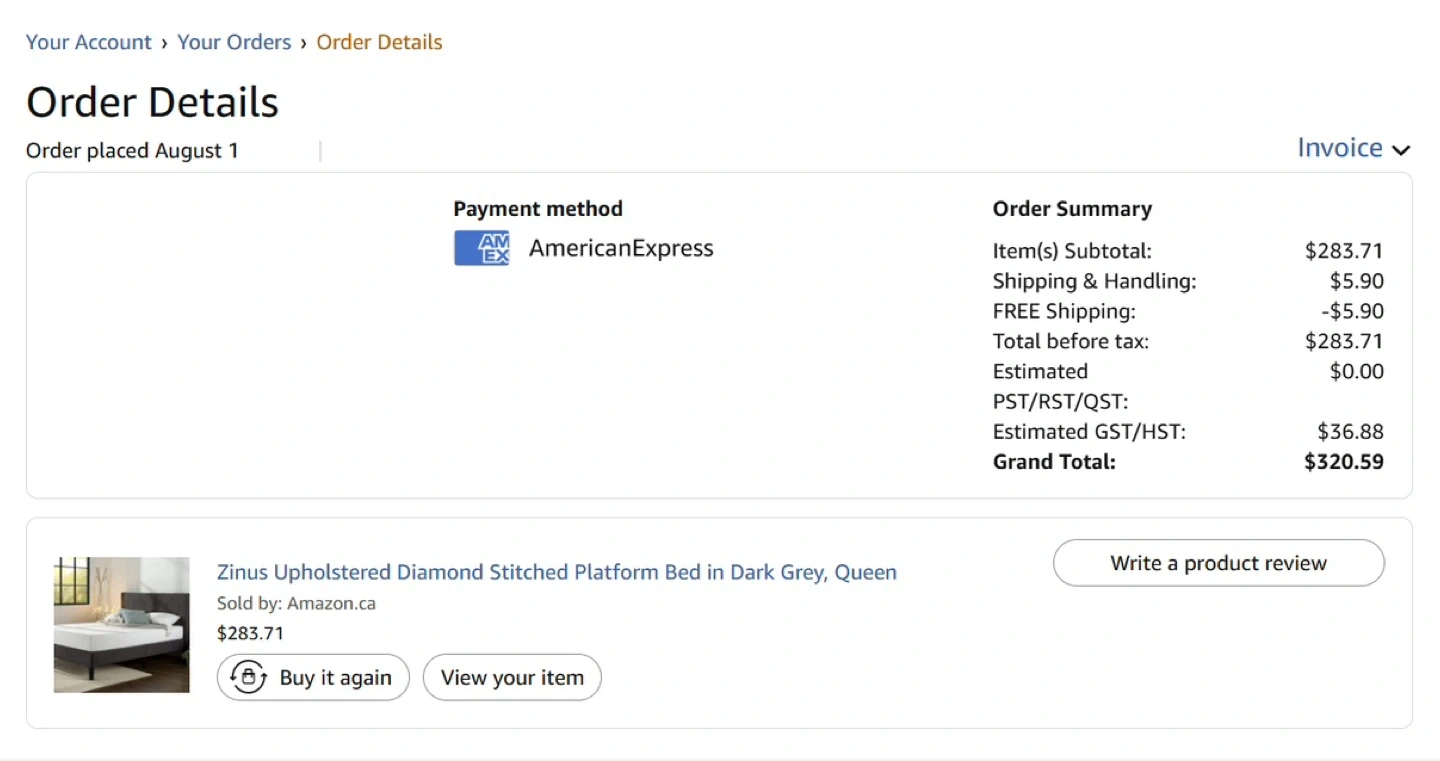This screenshot has width=1440, height=761.
Task: Expand the Invoice dropdown chevron arrow
Action: (x=1401, y=150)
